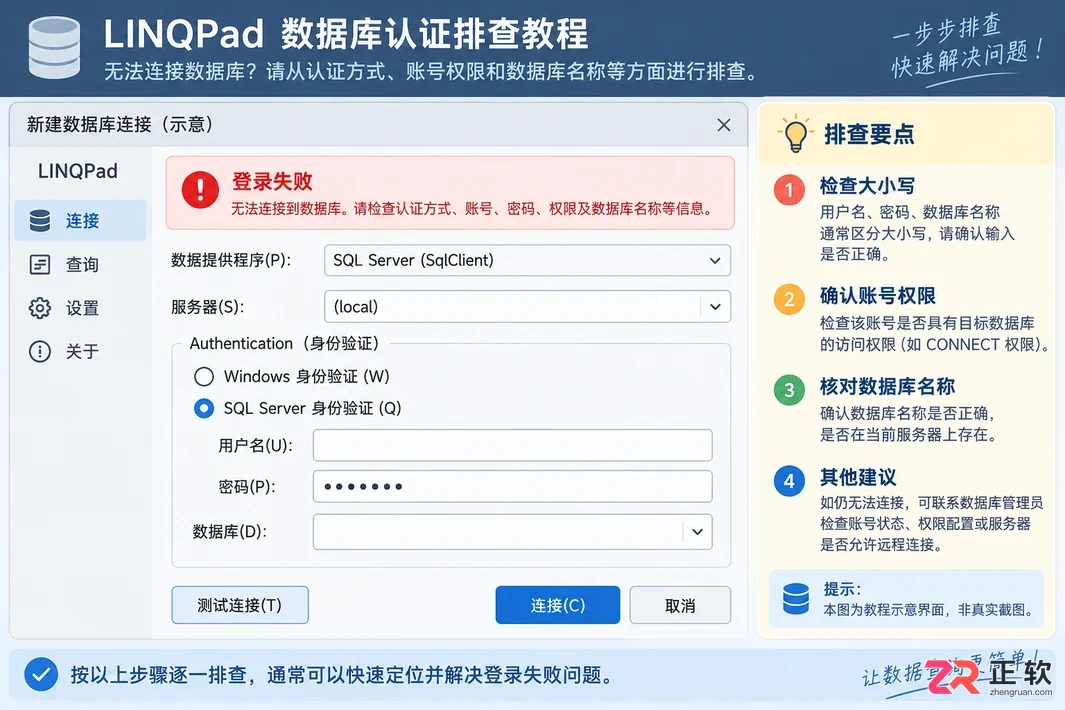Open the 设置 sidebar item
Screen dimensions: 1065x710
pyautogui.click(x=80, y=308)
